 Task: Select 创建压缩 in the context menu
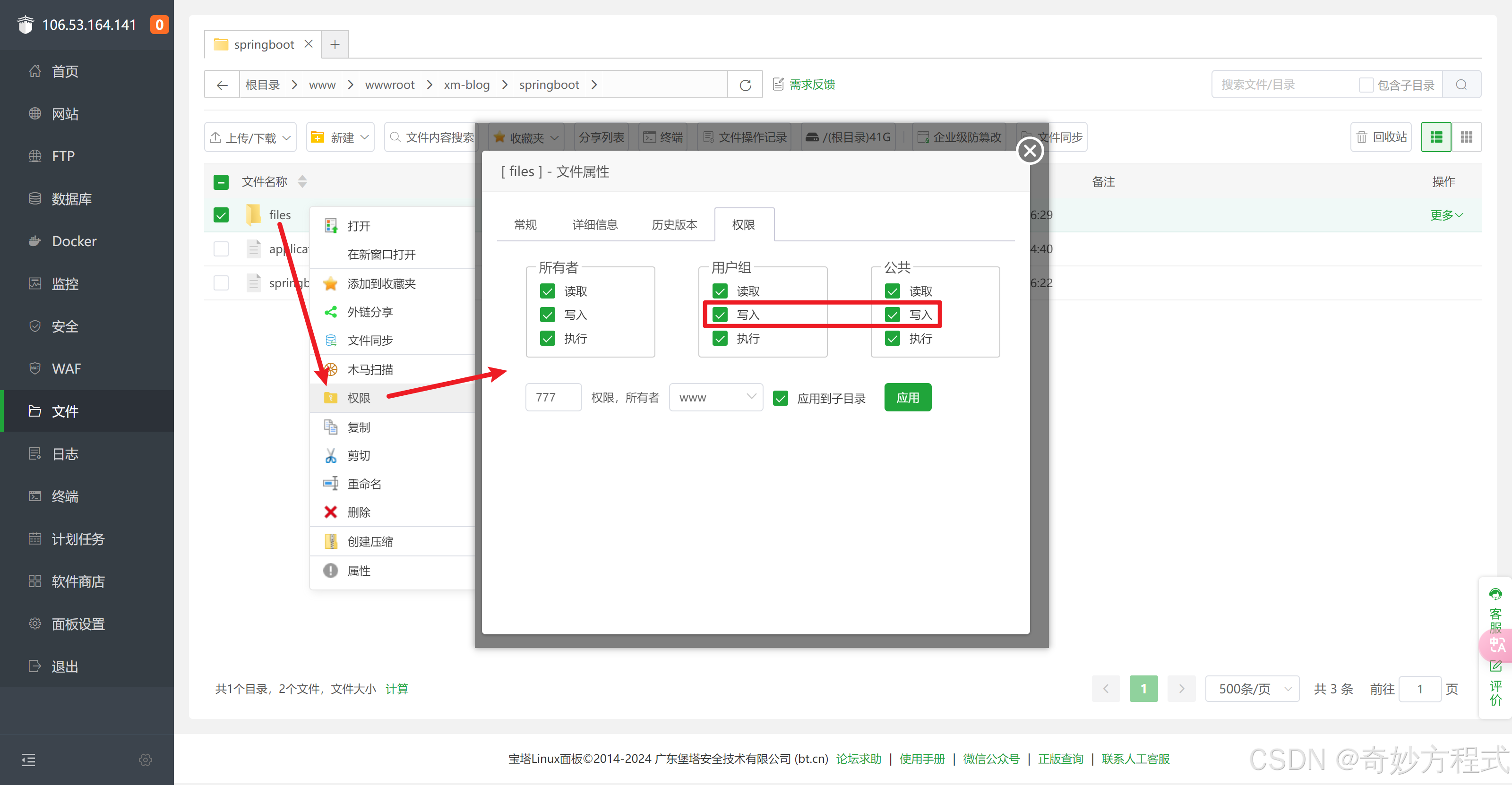coord(393,542)
